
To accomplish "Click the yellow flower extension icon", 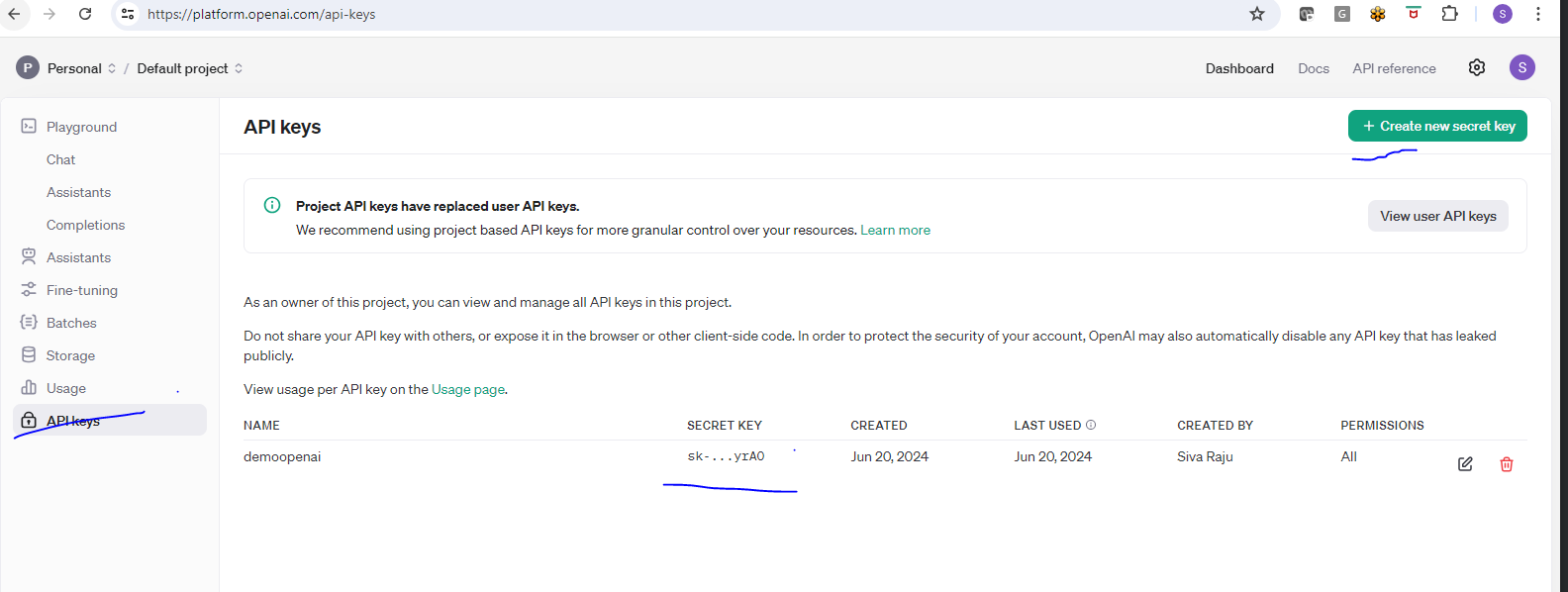I will coord(1378,14).
